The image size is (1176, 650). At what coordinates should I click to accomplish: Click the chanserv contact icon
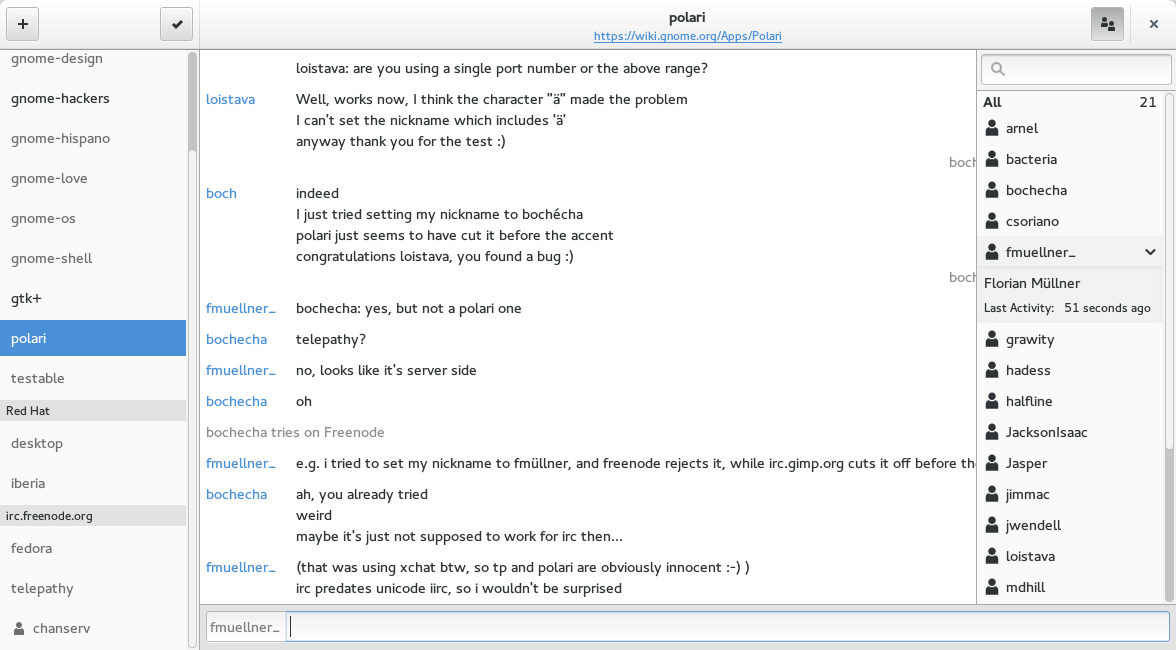coord(20,628)
